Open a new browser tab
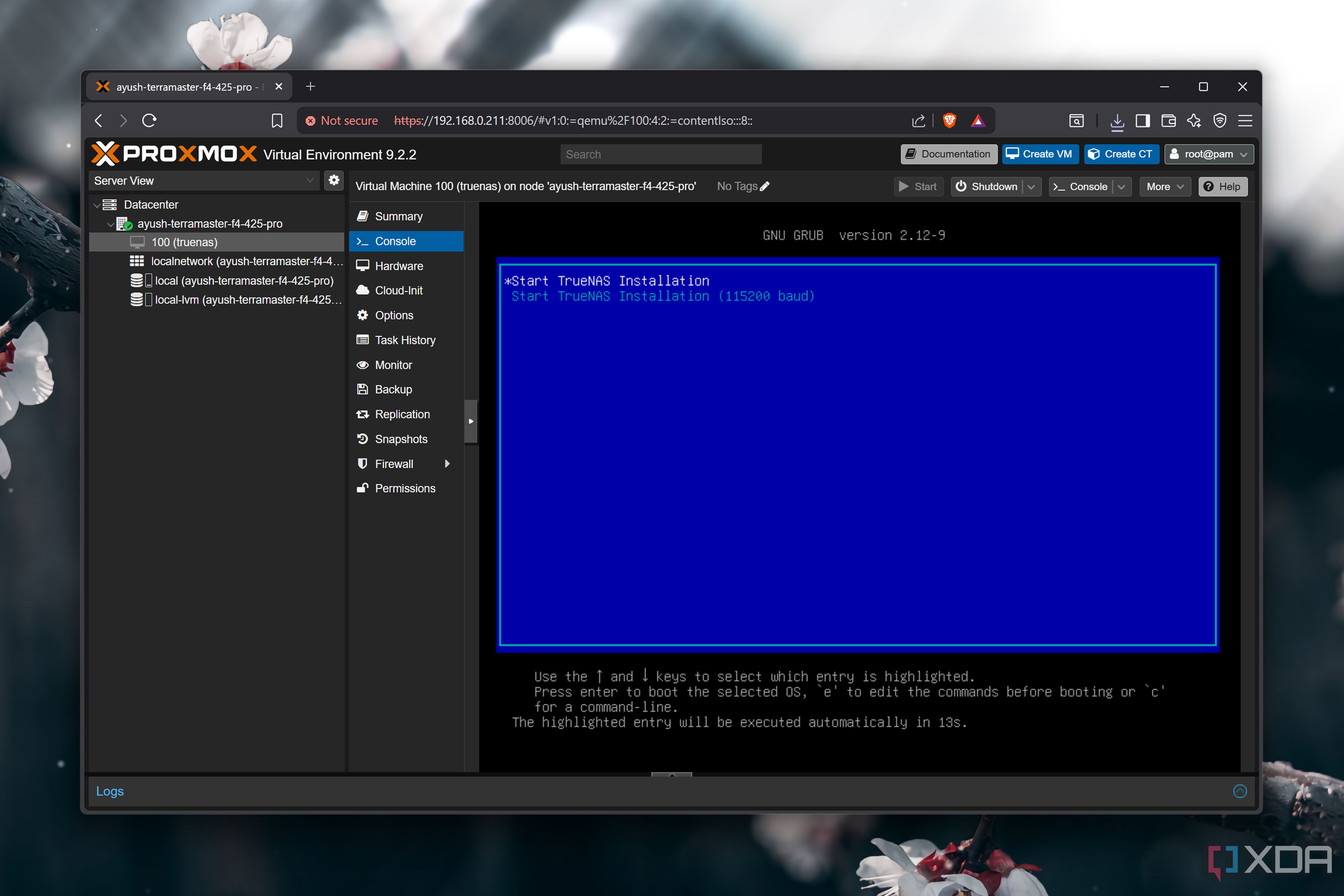 tap(310, 86)
